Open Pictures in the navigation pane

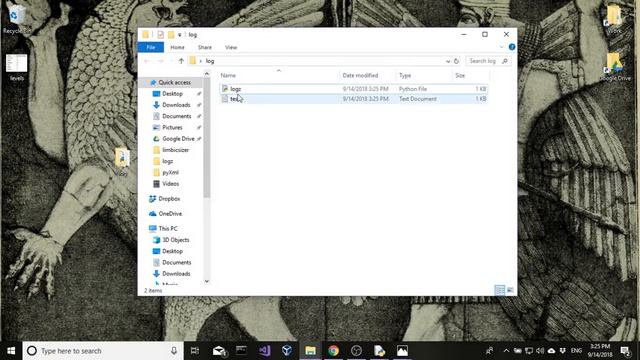(172, 127)
